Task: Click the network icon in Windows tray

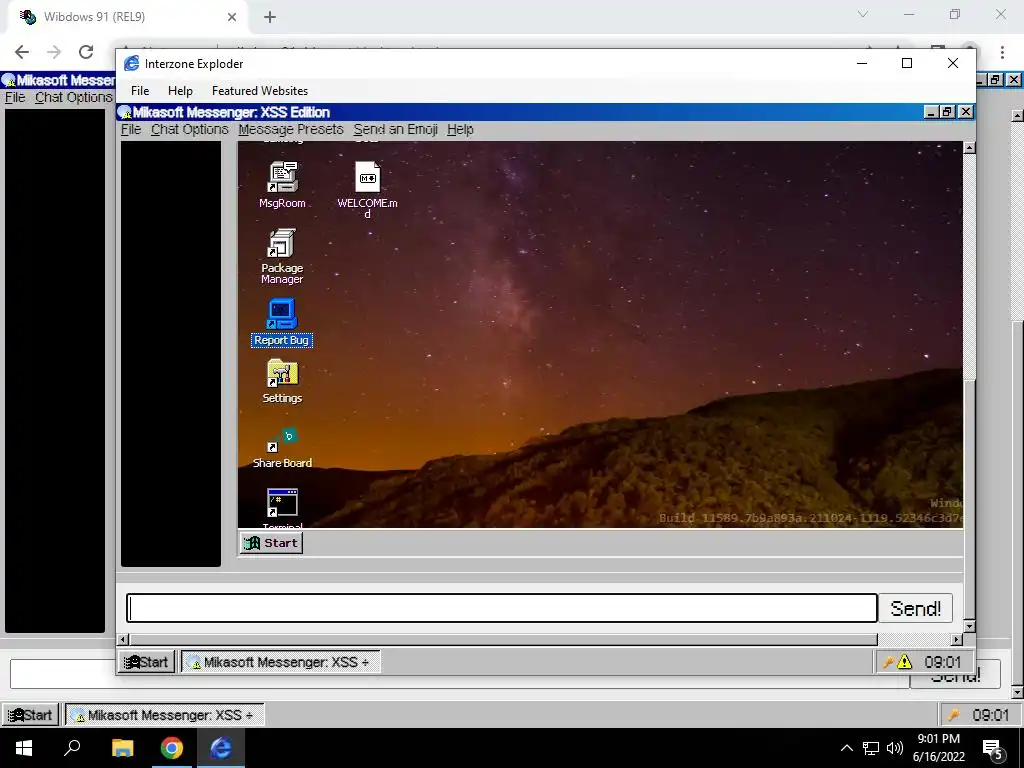Action: point(871,748)
